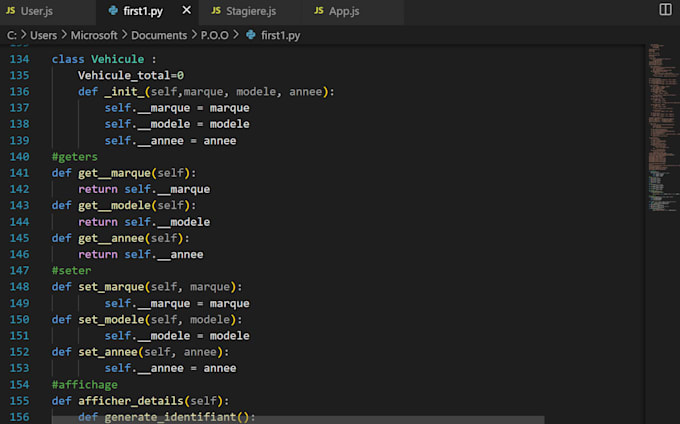Expand breadcrumb chevron after Users
680x424 pixels.
(x=64, y=35)
